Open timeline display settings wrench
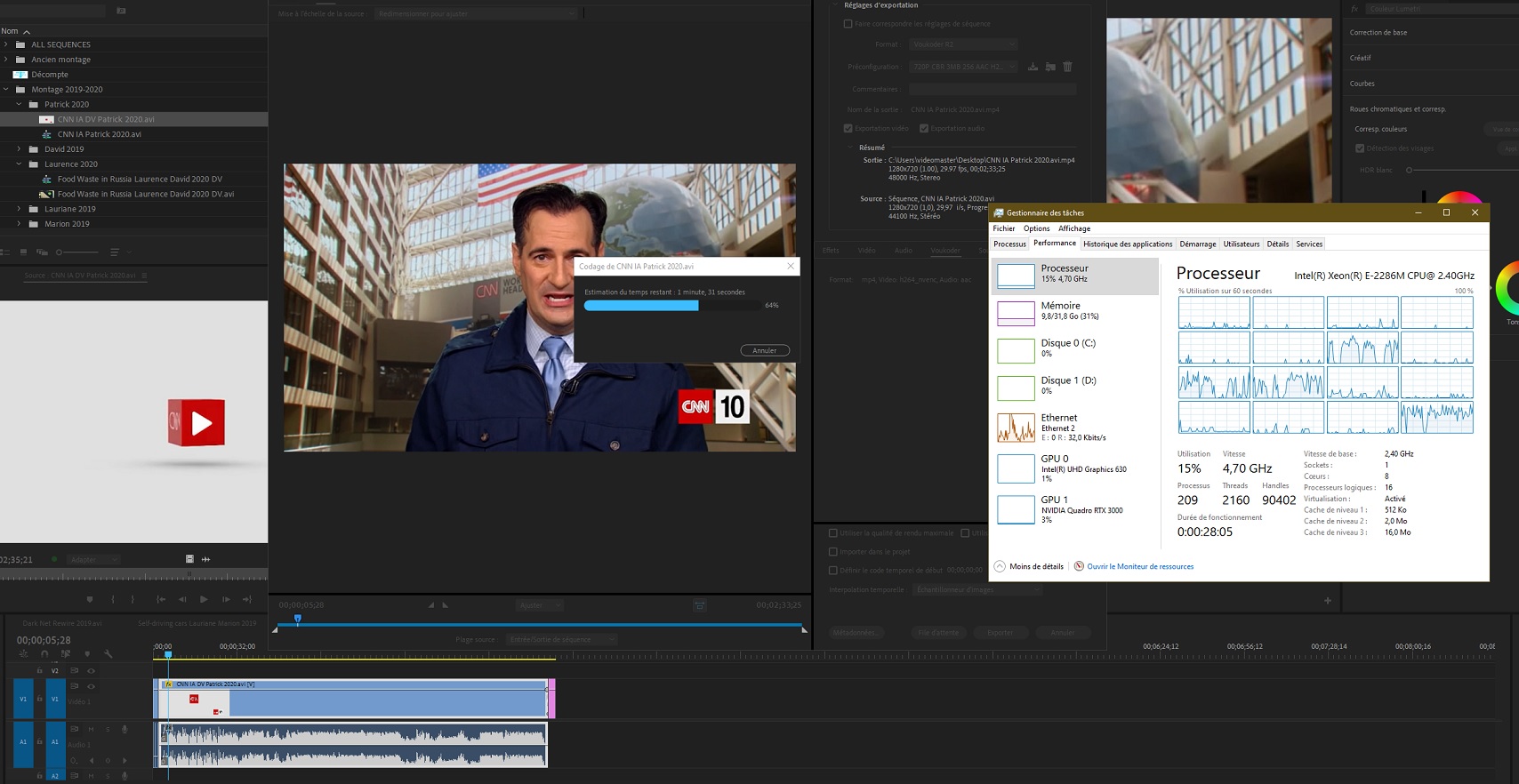 pos(108,653)
